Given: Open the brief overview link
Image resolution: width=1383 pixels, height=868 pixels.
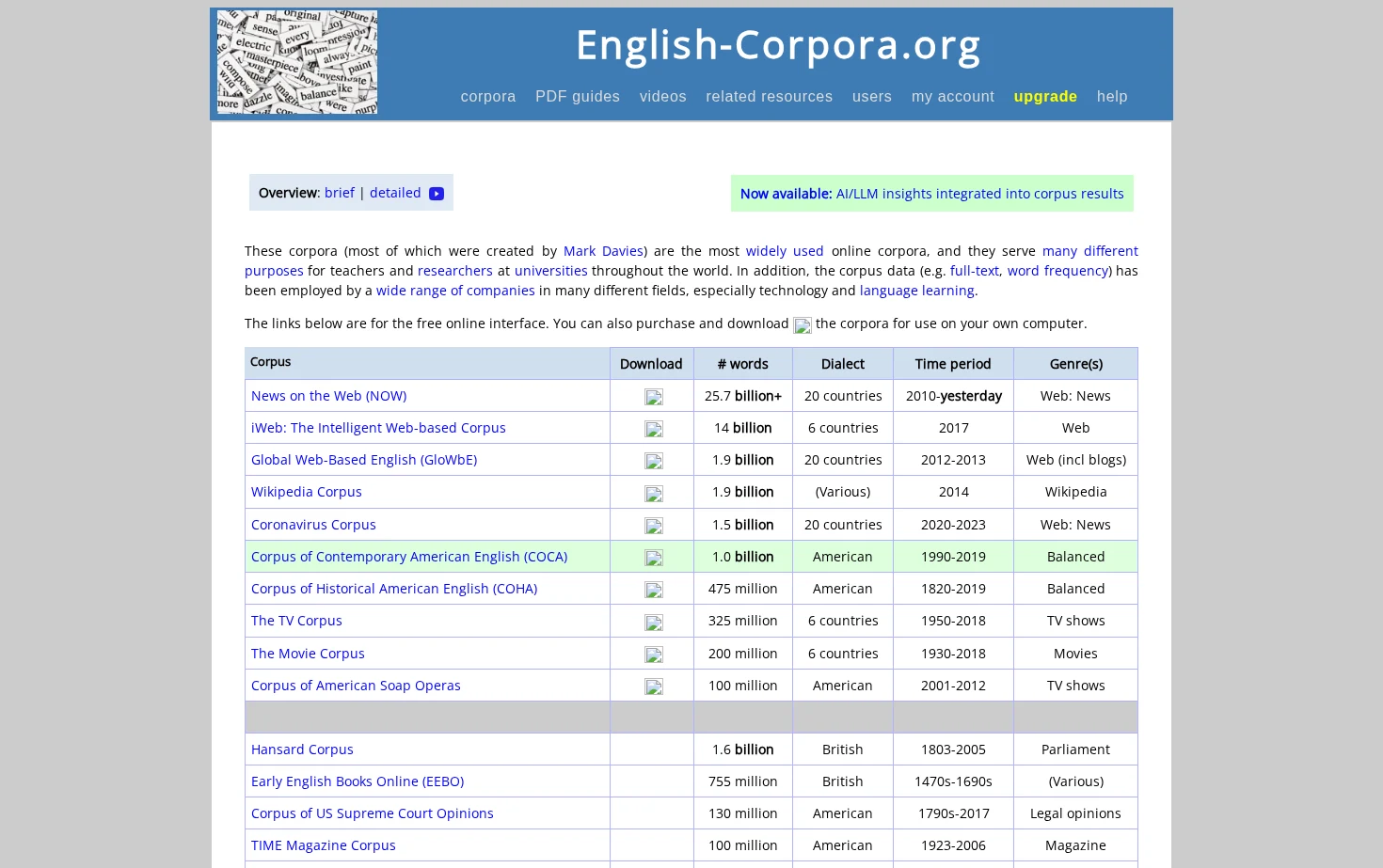Looking at the screenshot, I should 340,193.
